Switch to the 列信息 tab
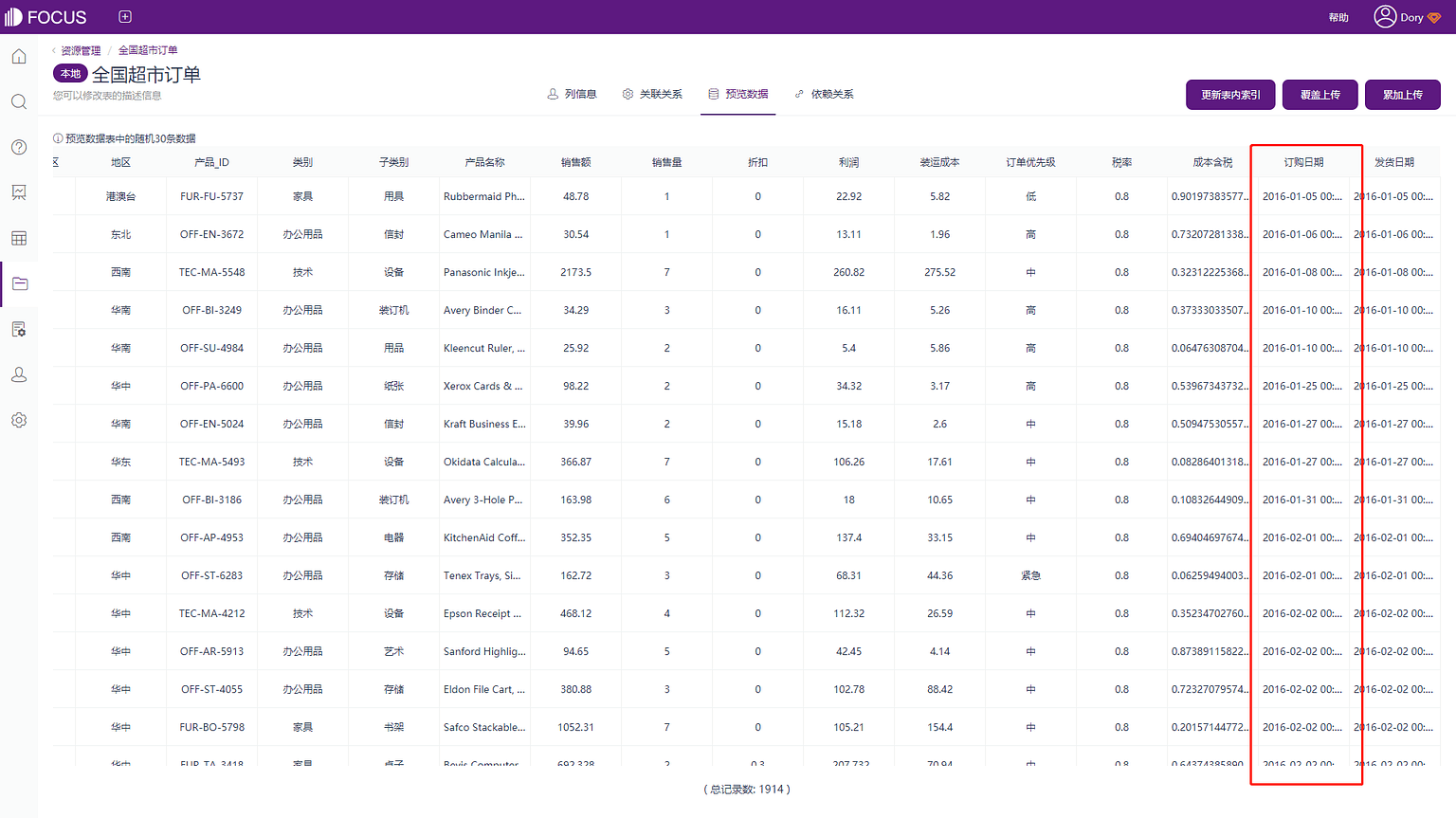The image size is (1456, 818). (x=573, y=94)
